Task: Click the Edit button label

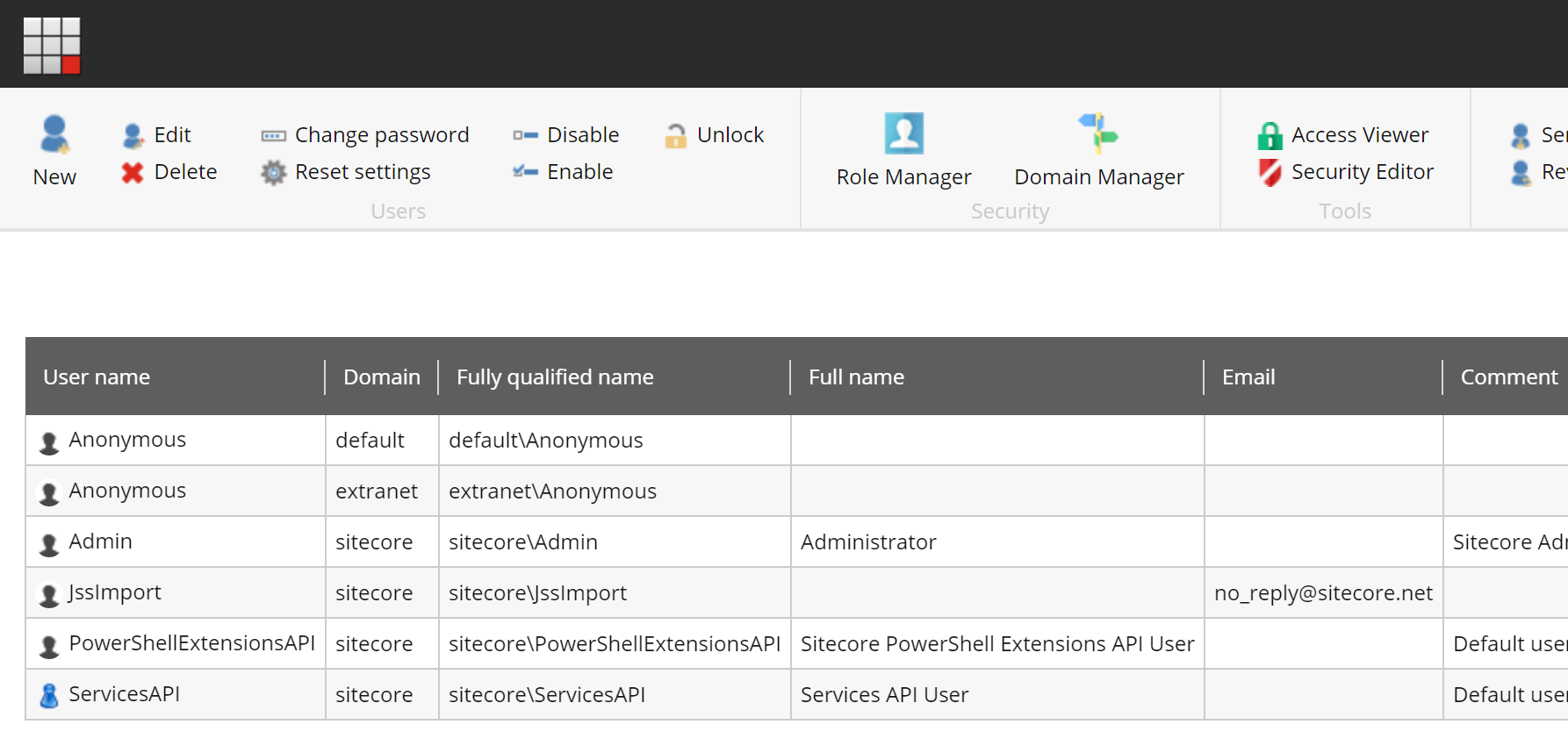Action: (172, 135)
